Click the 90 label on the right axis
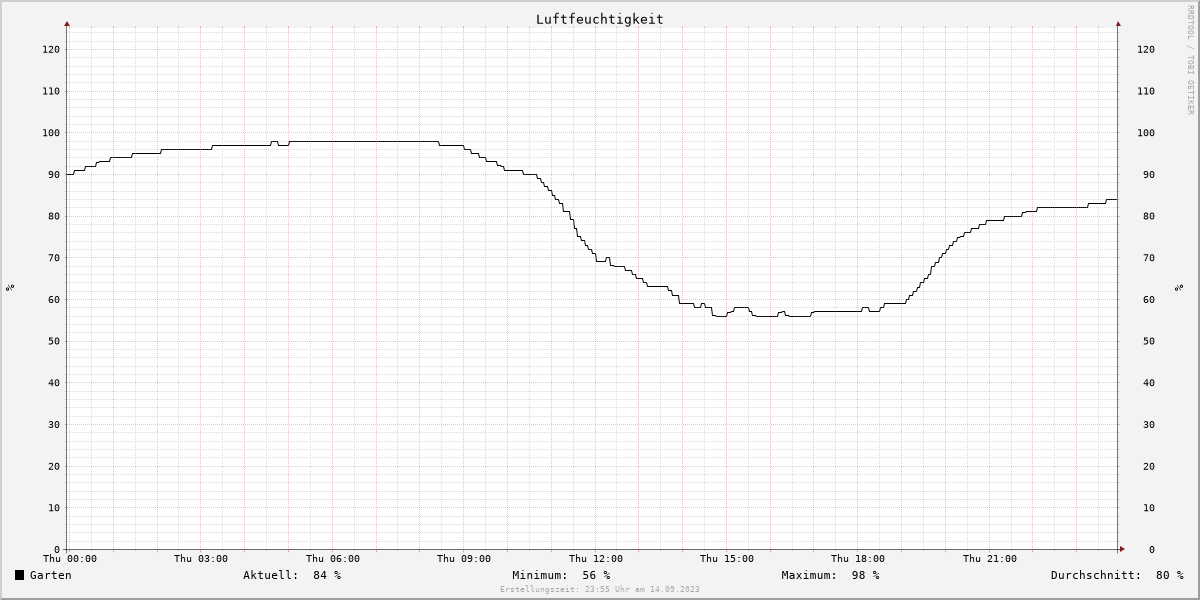The height and width of the screenshot is (600, 1200). pos(1150,175)
